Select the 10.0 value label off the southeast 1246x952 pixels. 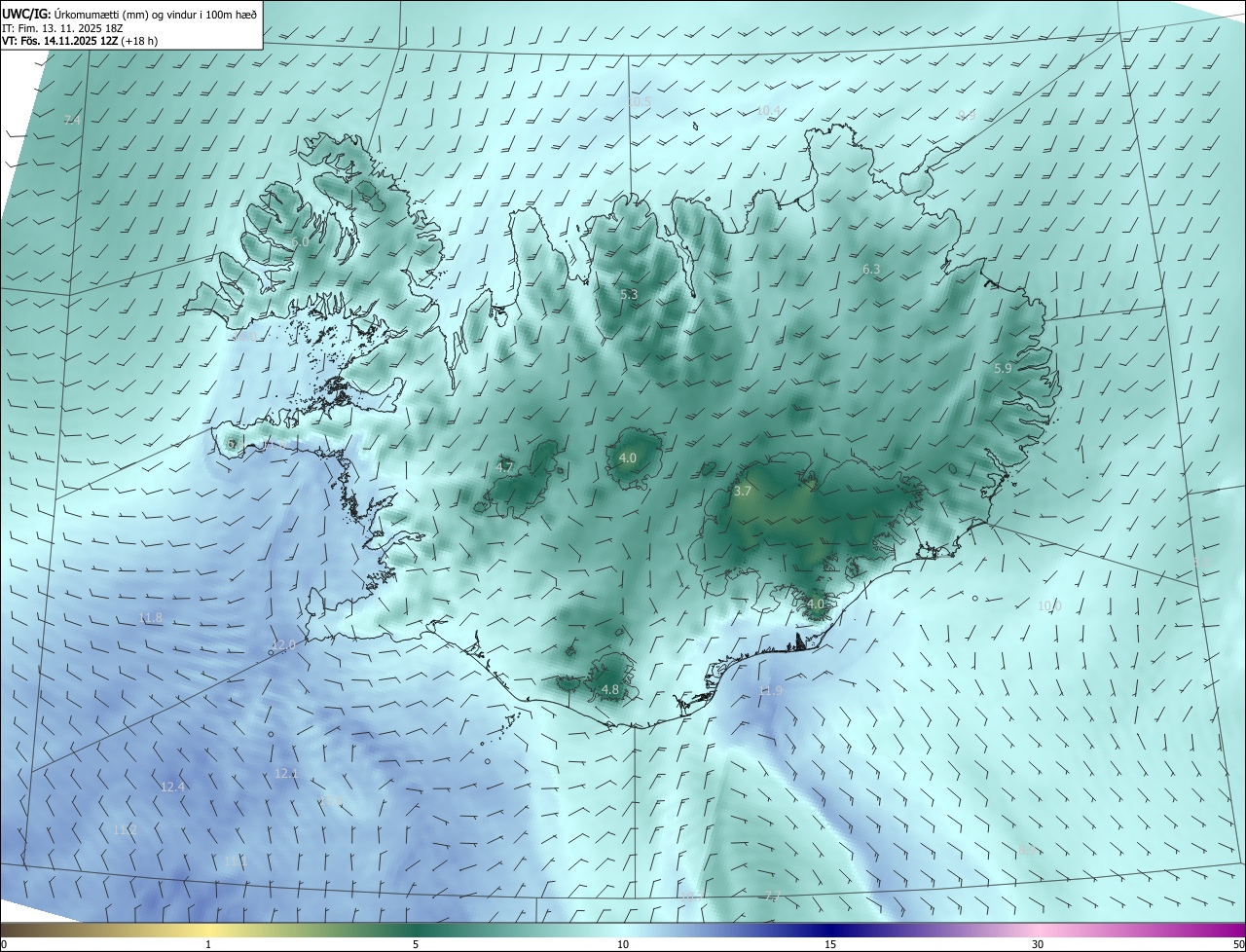click(1049, 605)
